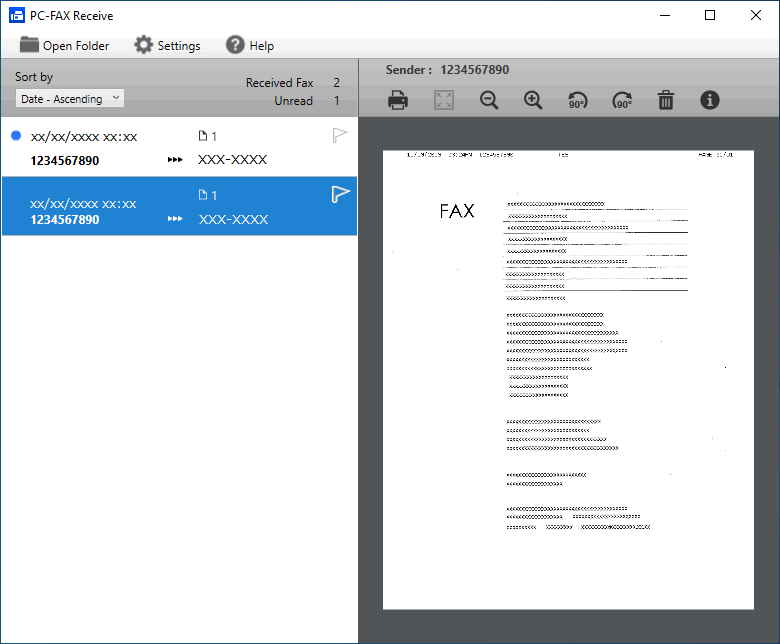Toggle flag on the selected fax
The width and height of the screenshot is (780, 644).
tap(340, 195)
